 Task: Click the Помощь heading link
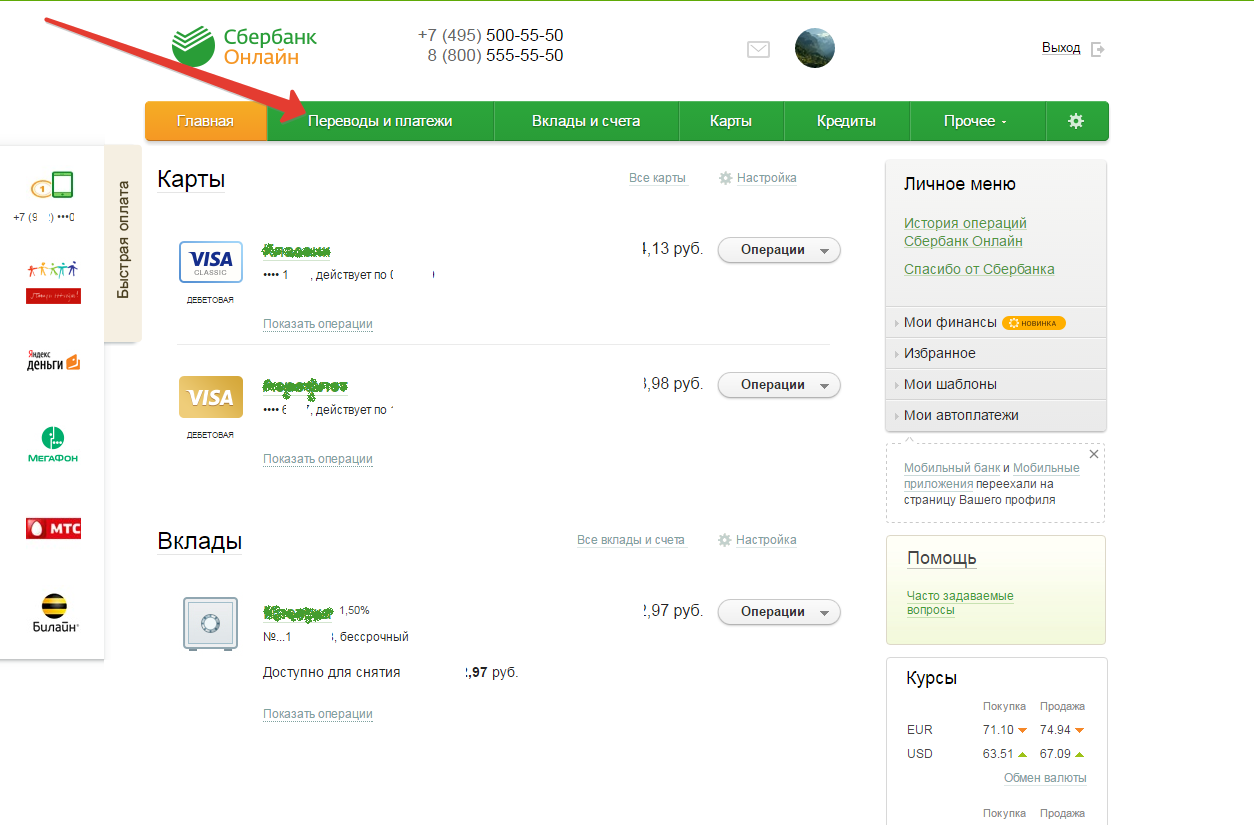pyautogui.click(x=942, y=558)
